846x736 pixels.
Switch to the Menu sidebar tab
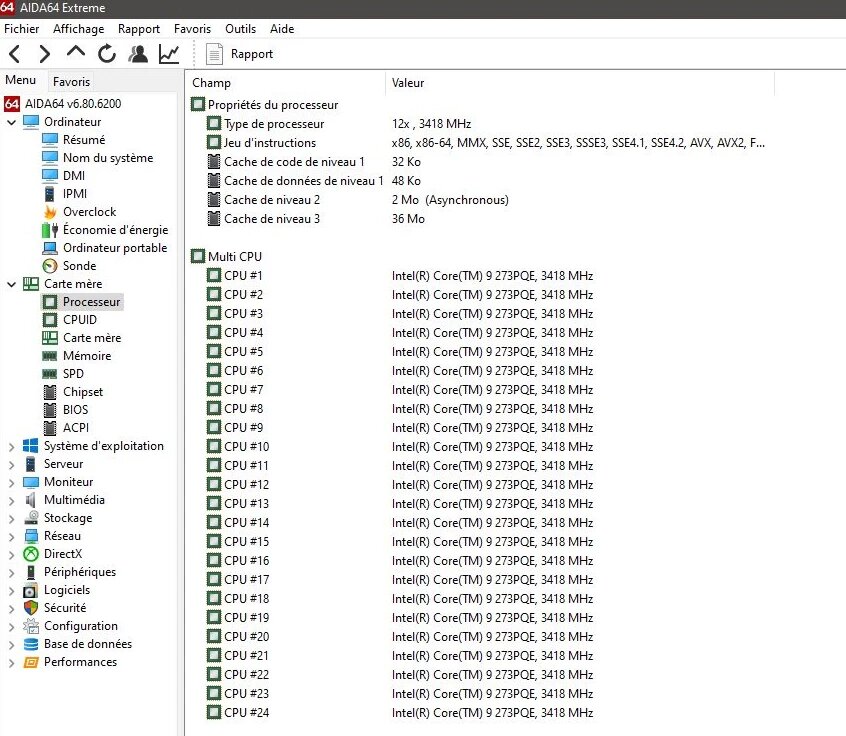21,80
